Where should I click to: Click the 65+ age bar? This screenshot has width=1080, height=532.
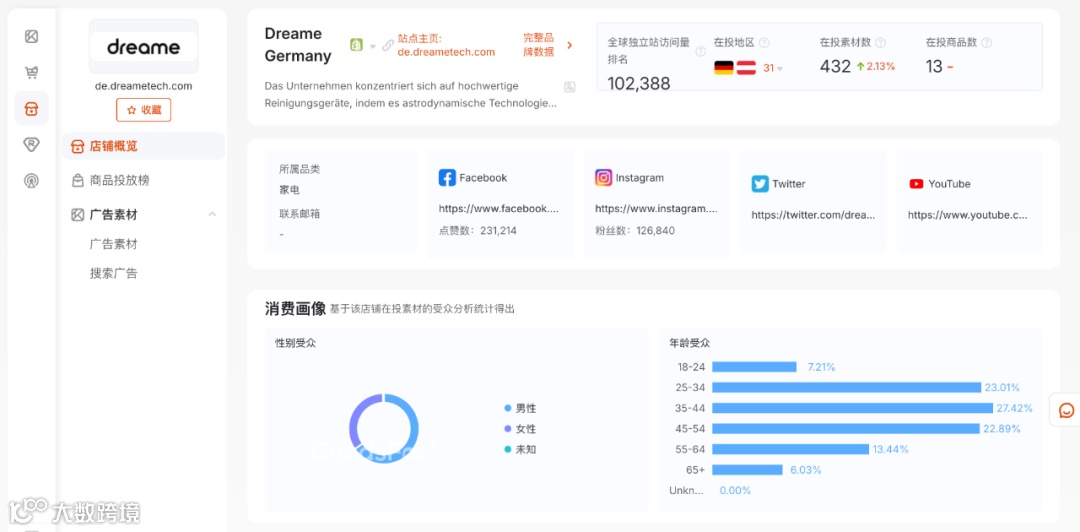pos(747,470)
